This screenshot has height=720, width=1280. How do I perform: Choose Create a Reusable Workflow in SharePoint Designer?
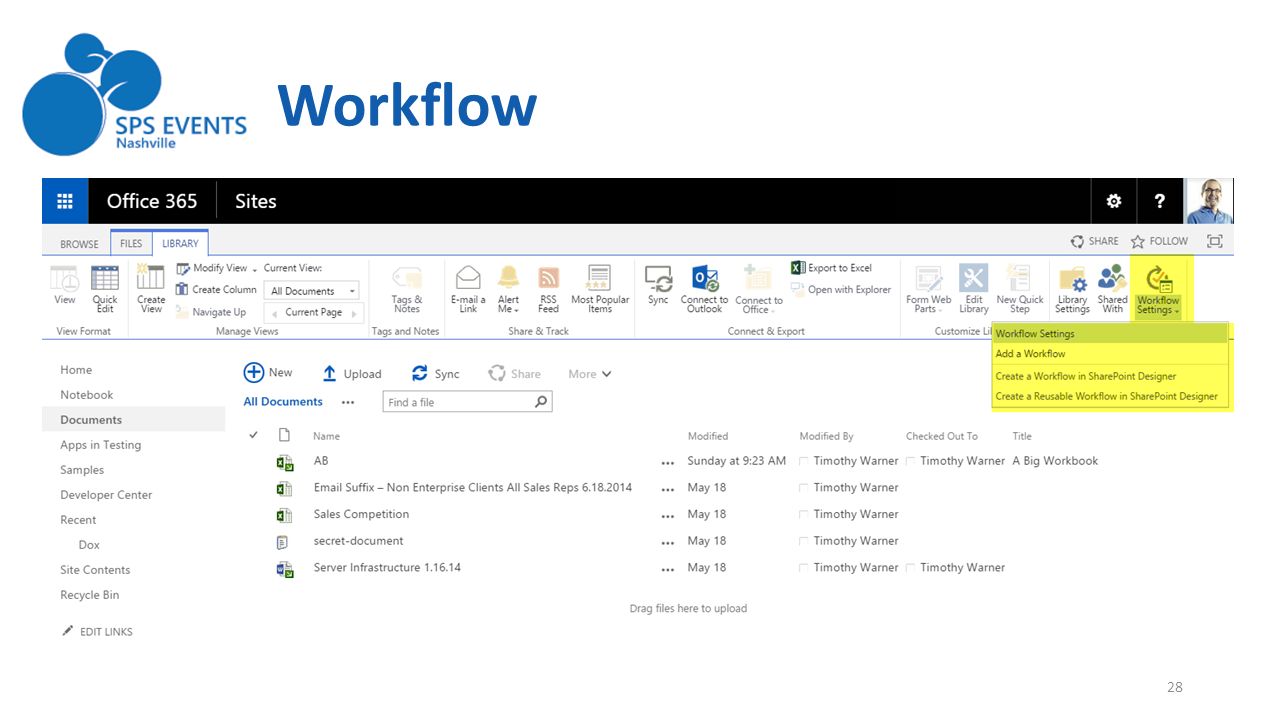[1110, 396]
